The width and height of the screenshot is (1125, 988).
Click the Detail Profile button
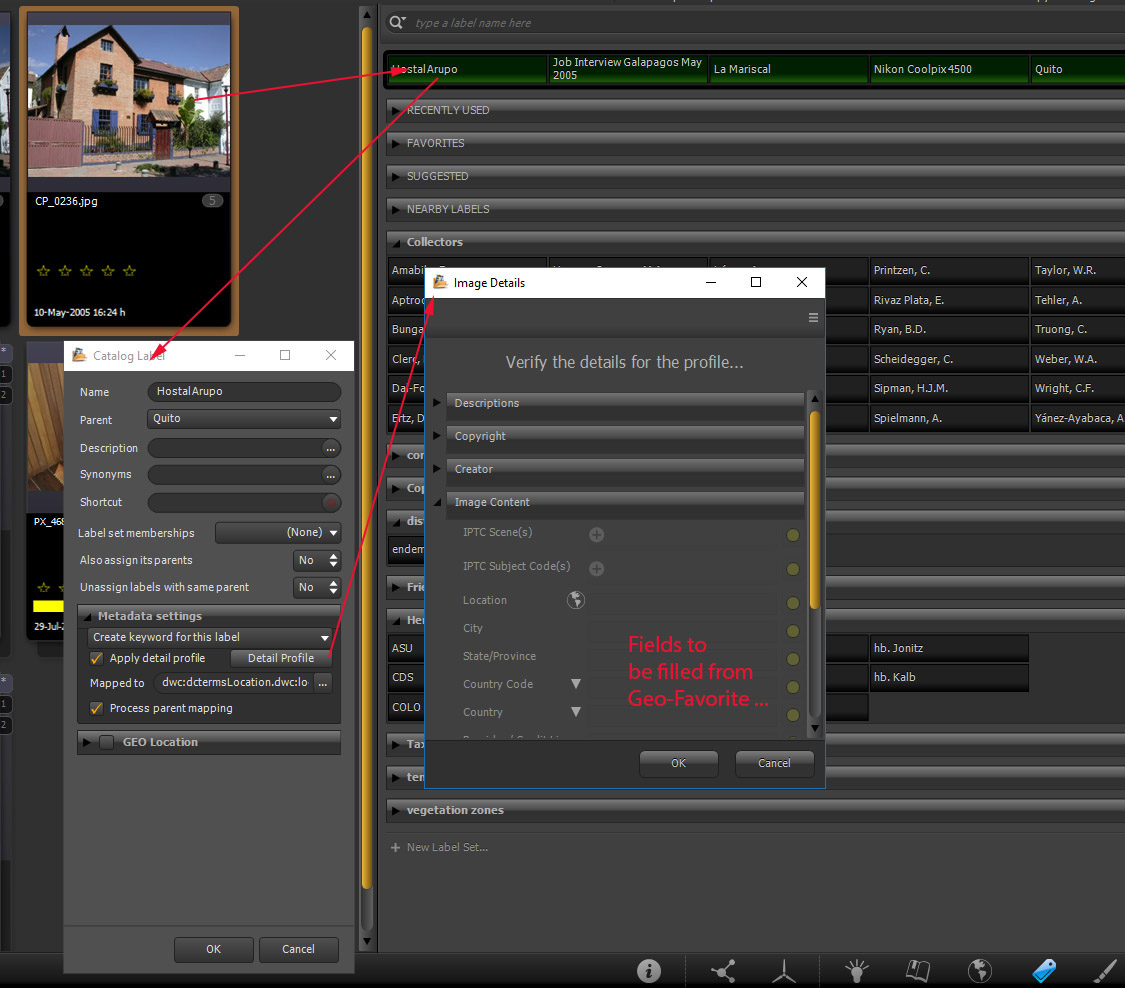[x=281, y=658]
